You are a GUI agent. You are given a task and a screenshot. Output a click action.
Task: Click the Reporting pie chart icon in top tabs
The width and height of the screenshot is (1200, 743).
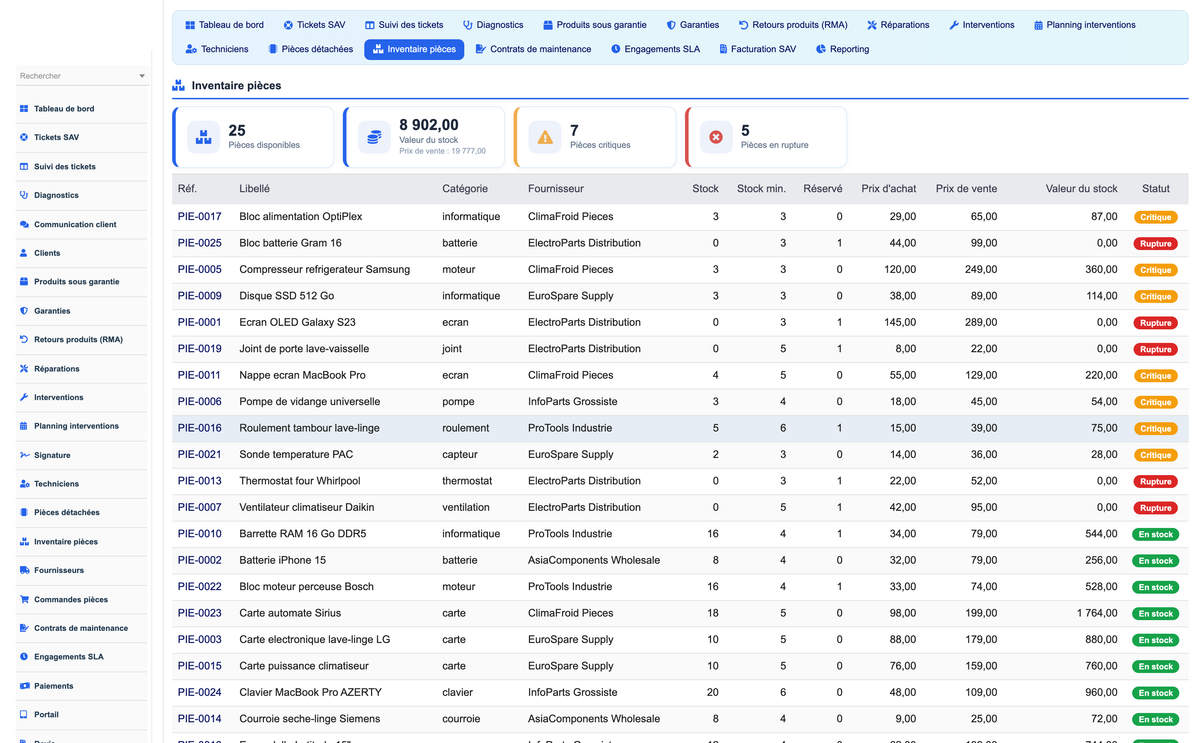click(x=821, y=49)
